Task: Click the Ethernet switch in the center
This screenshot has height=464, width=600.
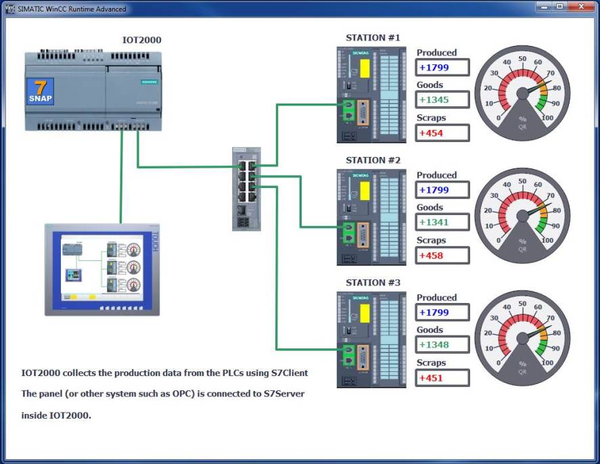Action: (246, 189)
